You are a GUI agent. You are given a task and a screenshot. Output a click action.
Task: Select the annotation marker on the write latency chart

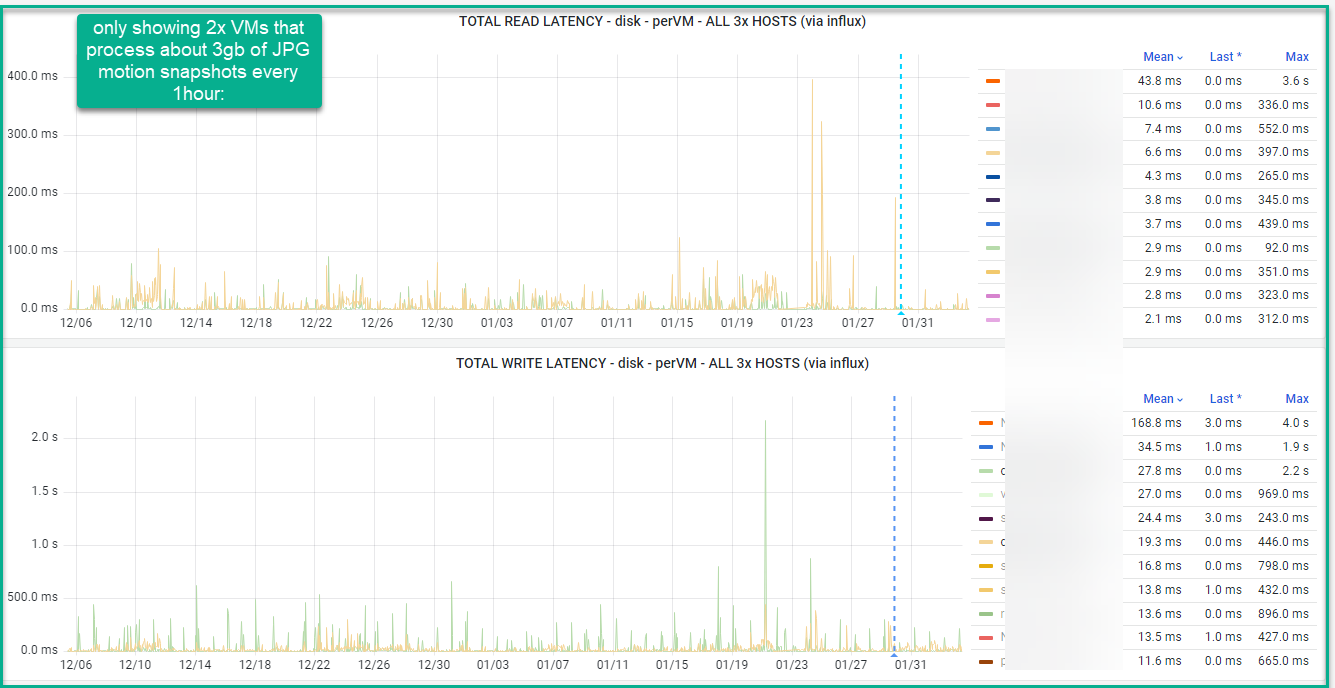(894, 653)
